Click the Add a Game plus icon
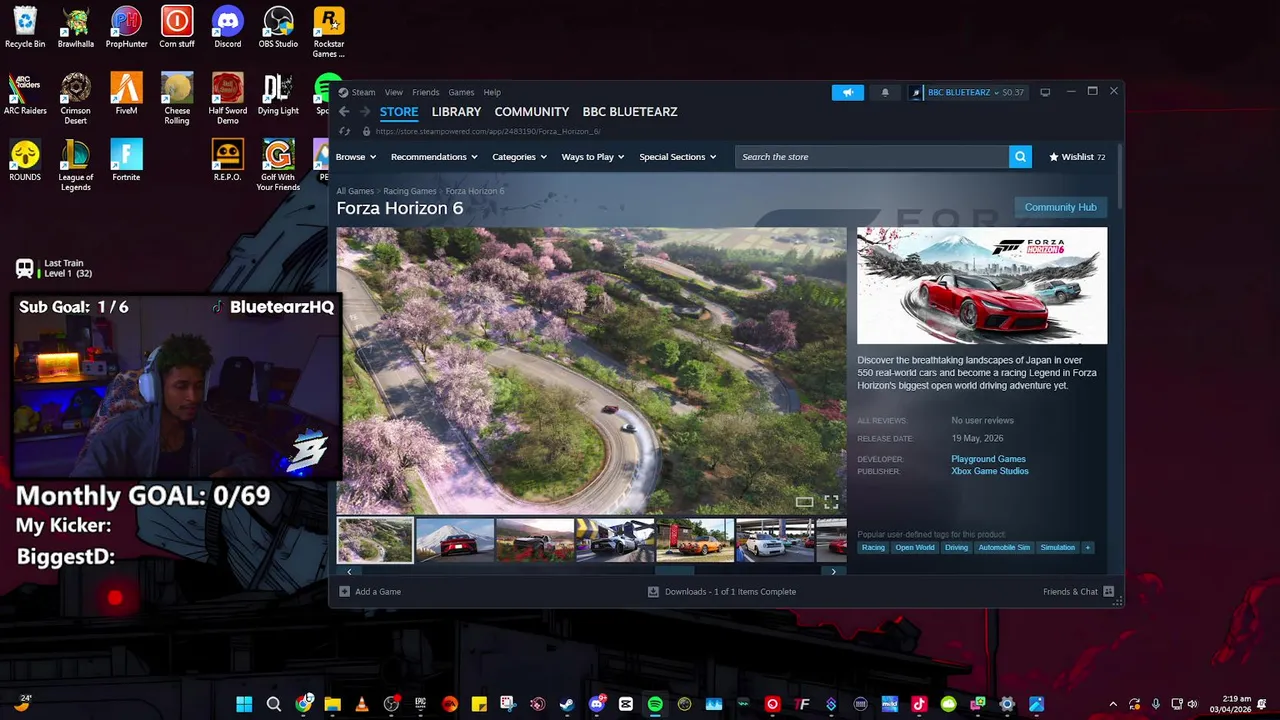Image resolution: width=1280 pixels, height=720 pixels. 344,591
